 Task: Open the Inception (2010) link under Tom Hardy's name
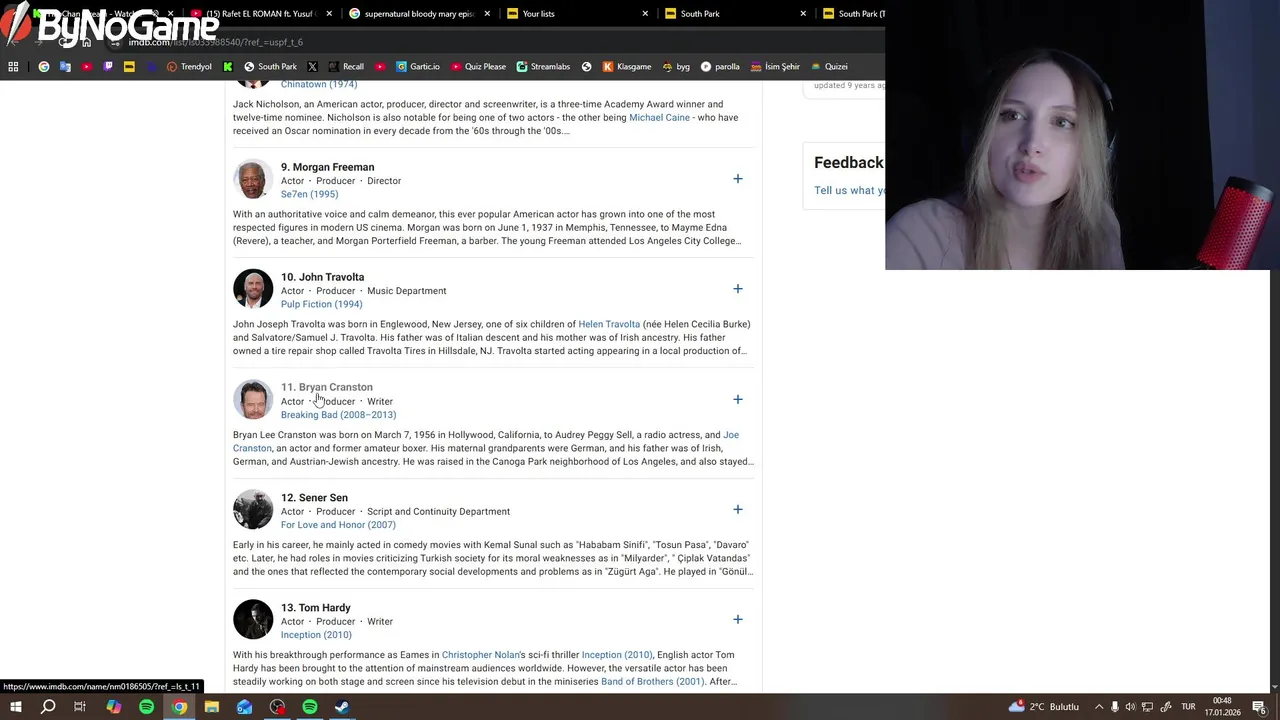click(316, 634)
